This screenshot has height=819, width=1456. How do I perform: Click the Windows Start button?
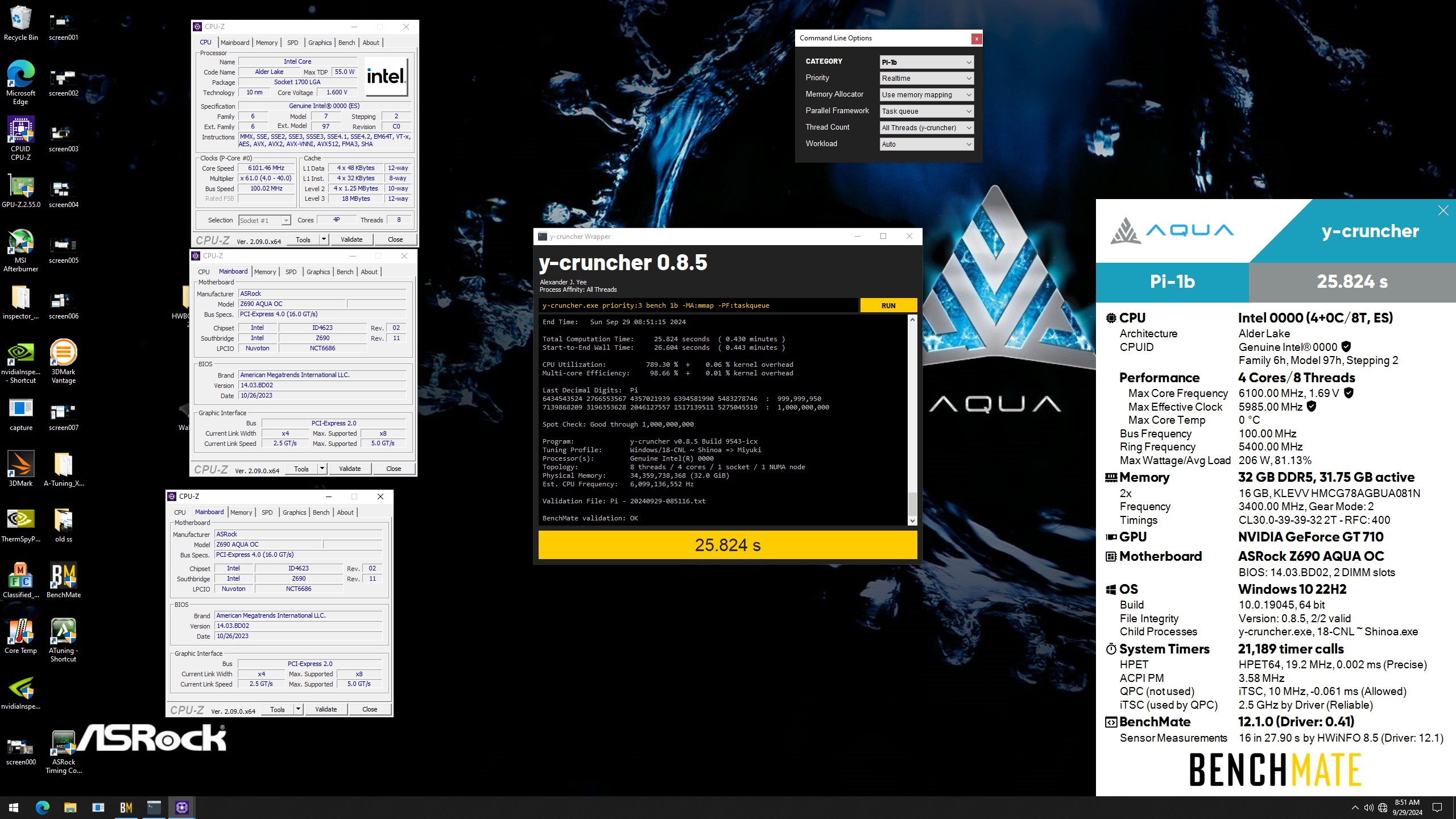pyautogui.click(x=14, y=807)
